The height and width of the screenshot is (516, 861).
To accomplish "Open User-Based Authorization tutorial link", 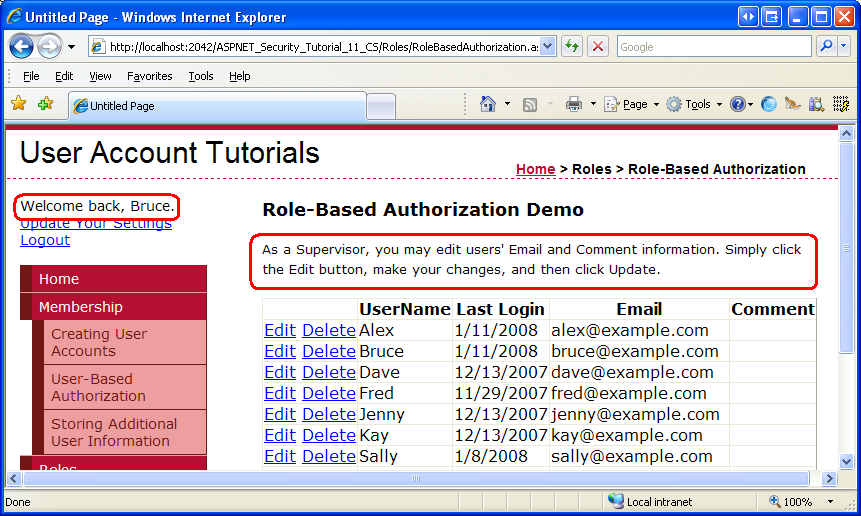I will pyautogui.click(x=125, y=388).
